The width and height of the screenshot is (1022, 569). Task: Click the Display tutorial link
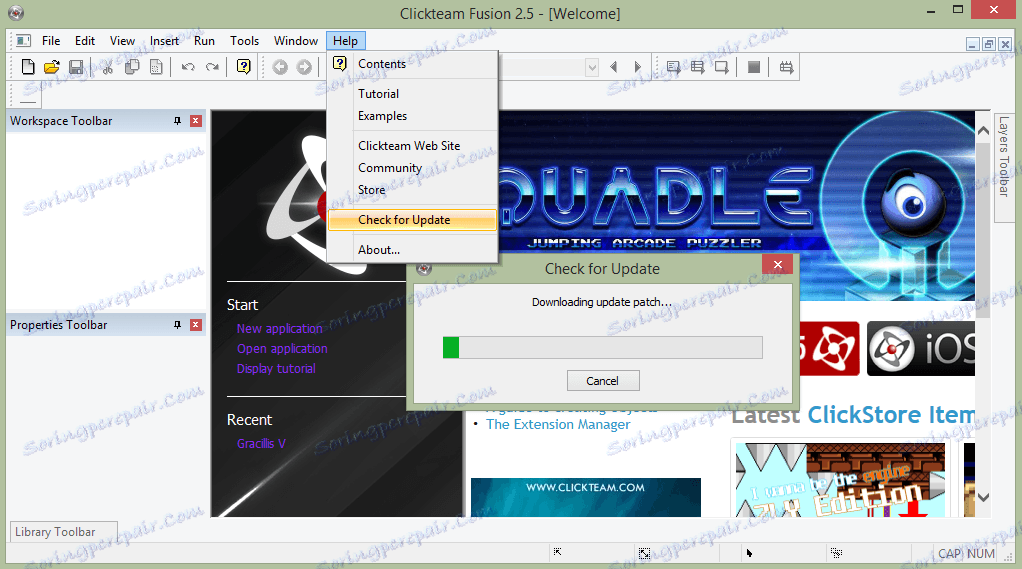pos(276,369)
